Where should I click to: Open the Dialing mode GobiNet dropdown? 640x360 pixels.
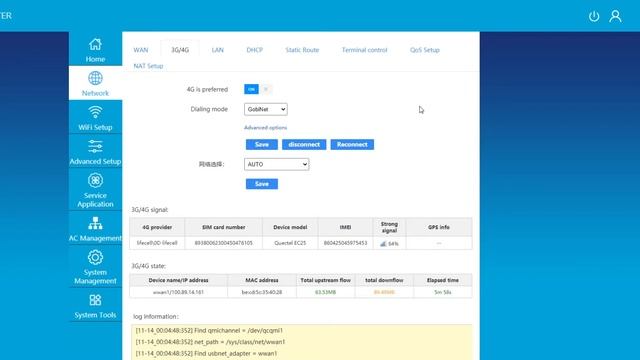click(x=266, y=109)
